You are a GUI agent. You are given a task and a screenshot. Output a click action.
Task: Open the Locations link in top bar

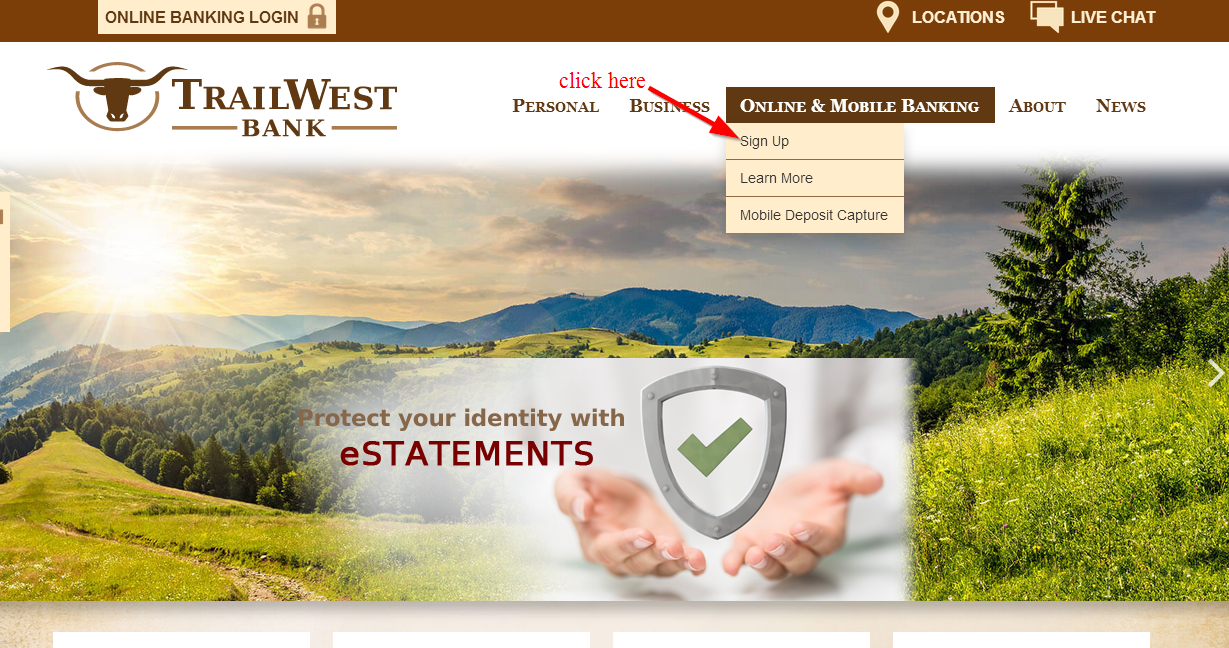(957, 17)
